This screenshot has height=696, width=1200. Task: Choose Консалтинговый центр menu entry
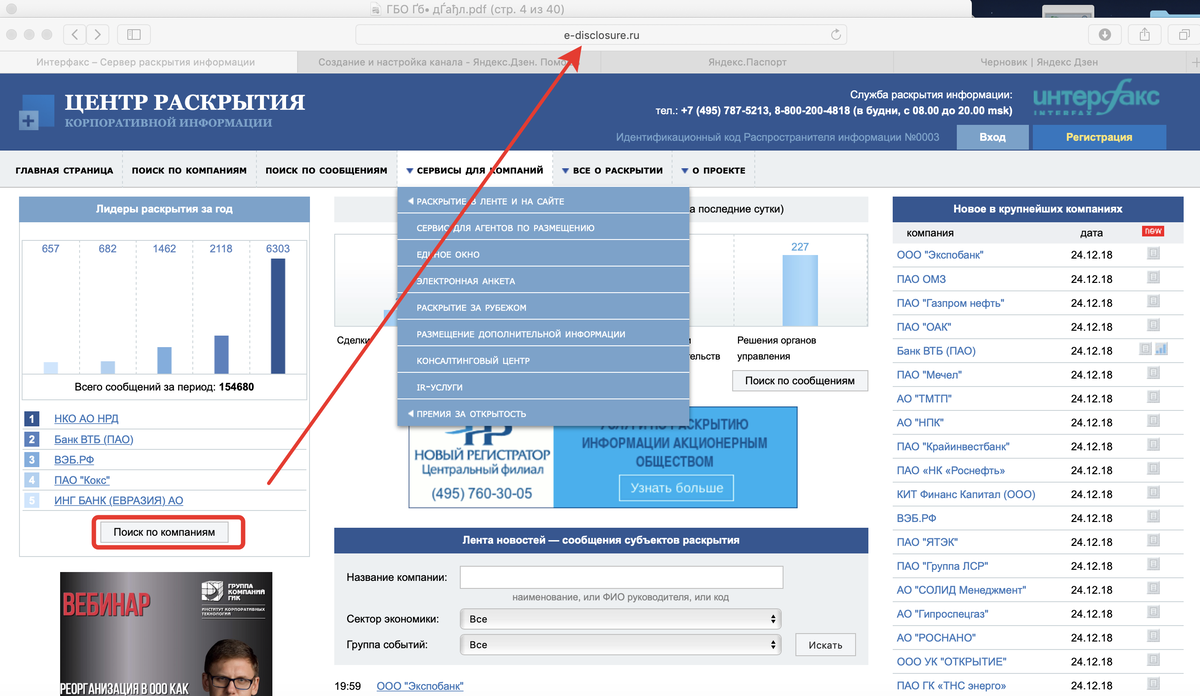pos(543,360)
